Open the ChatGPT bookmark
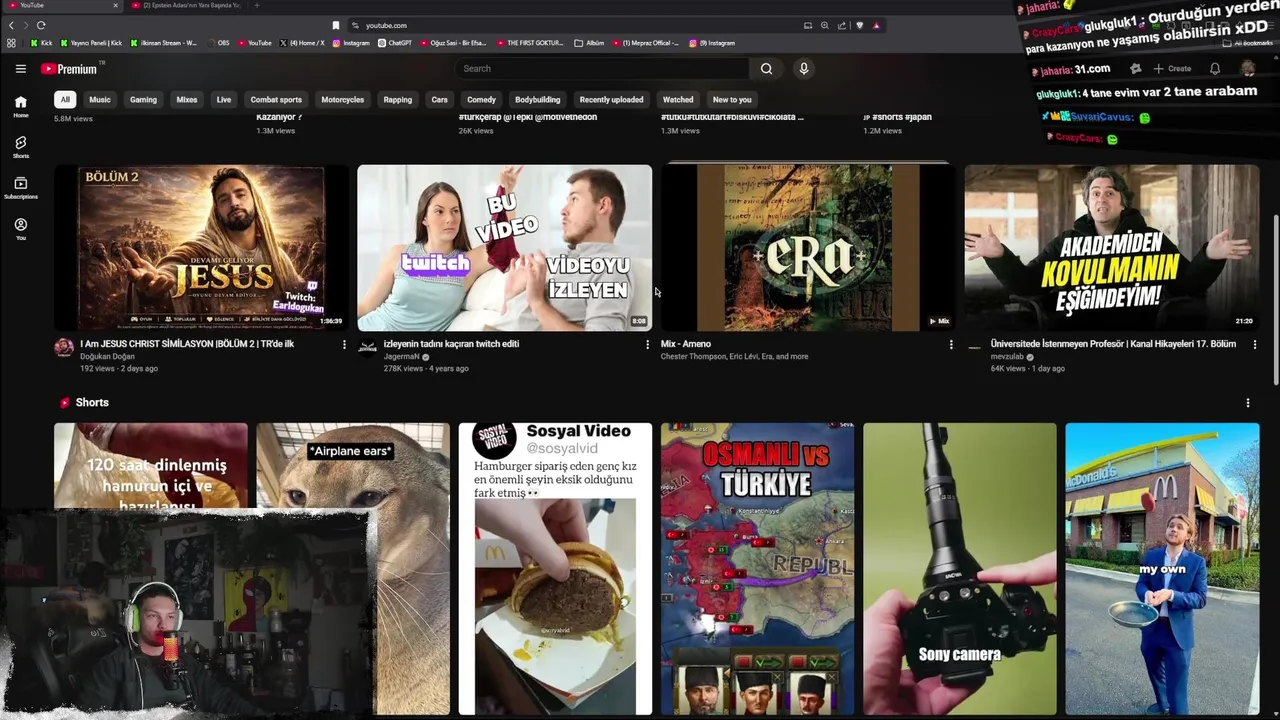Image resolution: width=1280 pixels, height=720 pixels. click(x=394, y=43)
